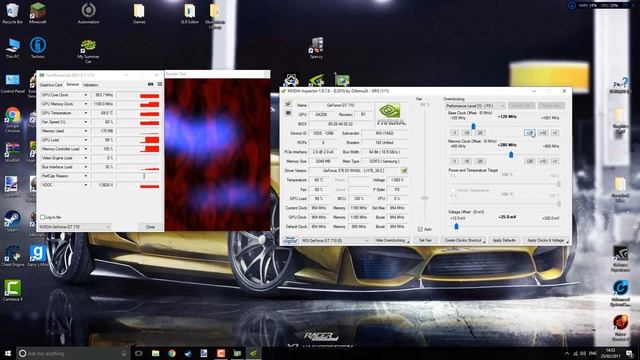
Task: Click GPU-Z screenshot camera icon
Action: pyautogui.click(x=151, y=84)
